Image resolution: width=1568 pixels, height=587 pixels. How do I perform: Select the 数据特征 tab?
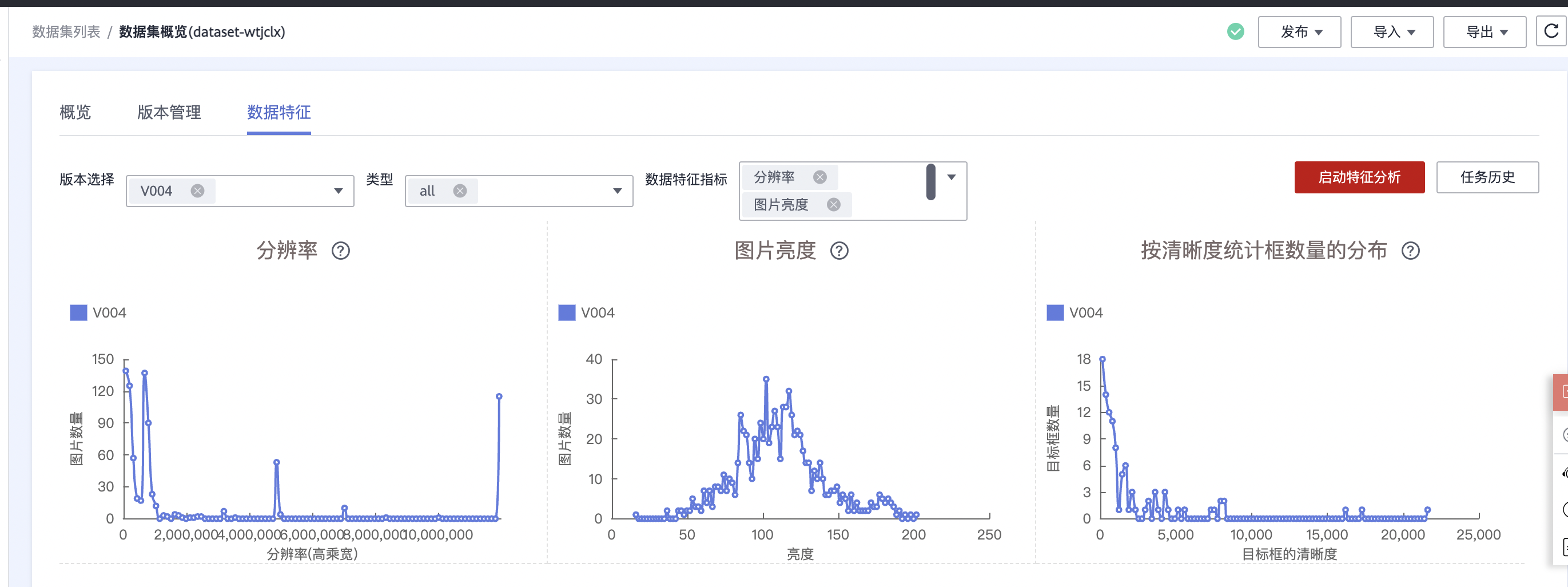(x=279, y=112)
